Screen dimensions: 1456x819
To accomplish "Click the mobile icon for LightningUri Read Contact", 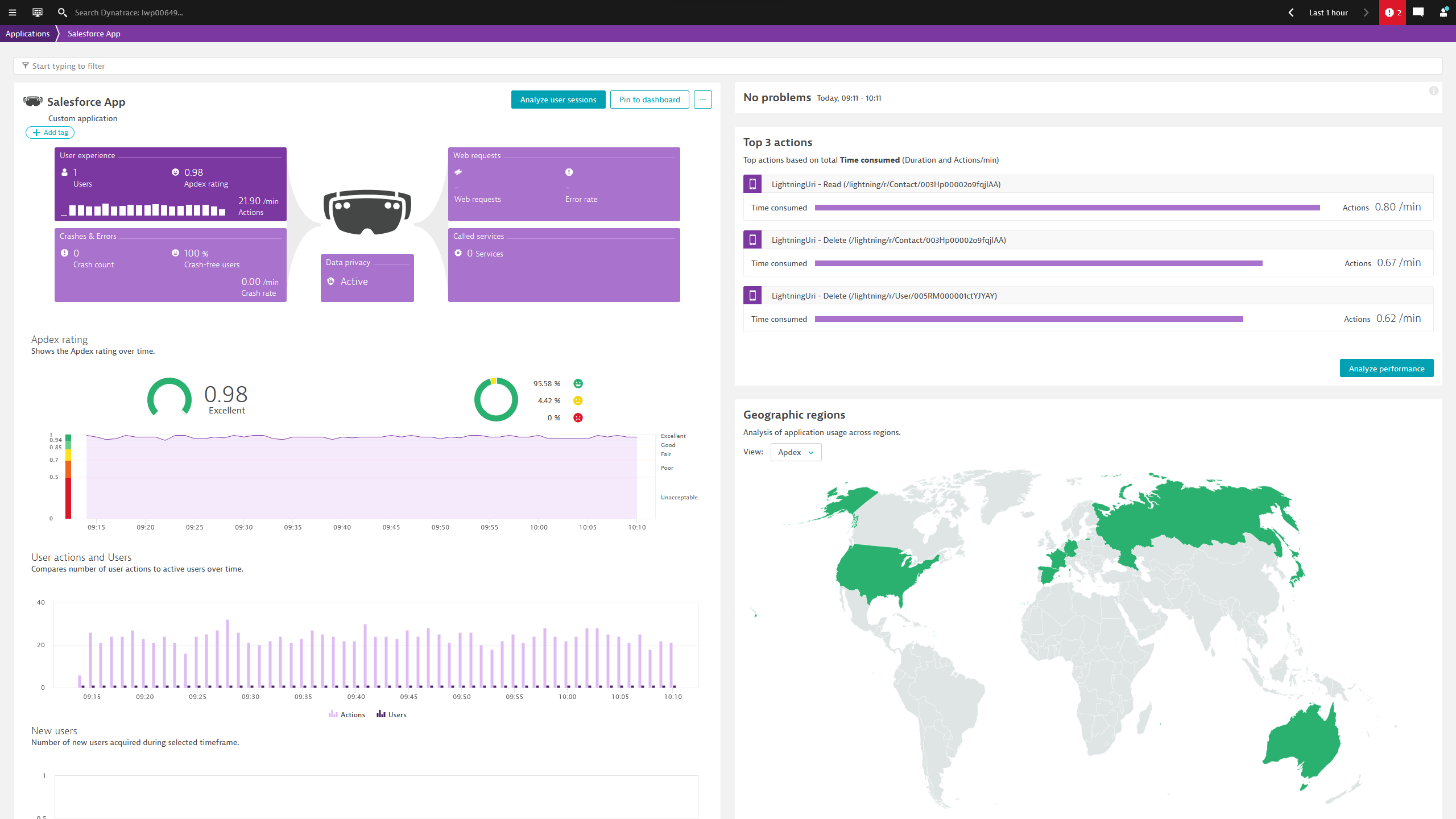I will 752,184.
